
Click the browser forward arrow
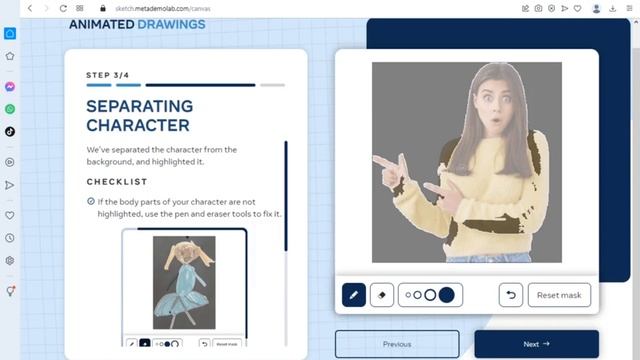[x=46, y=8]
